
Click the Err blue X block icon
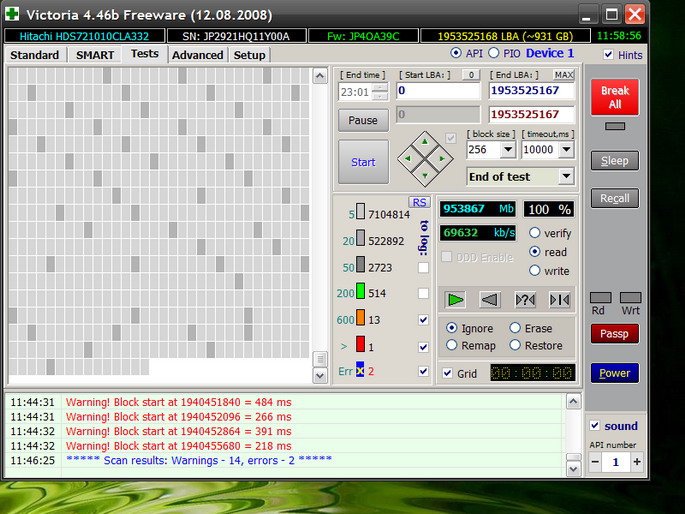pyautogui.click(x=360, y=371)
